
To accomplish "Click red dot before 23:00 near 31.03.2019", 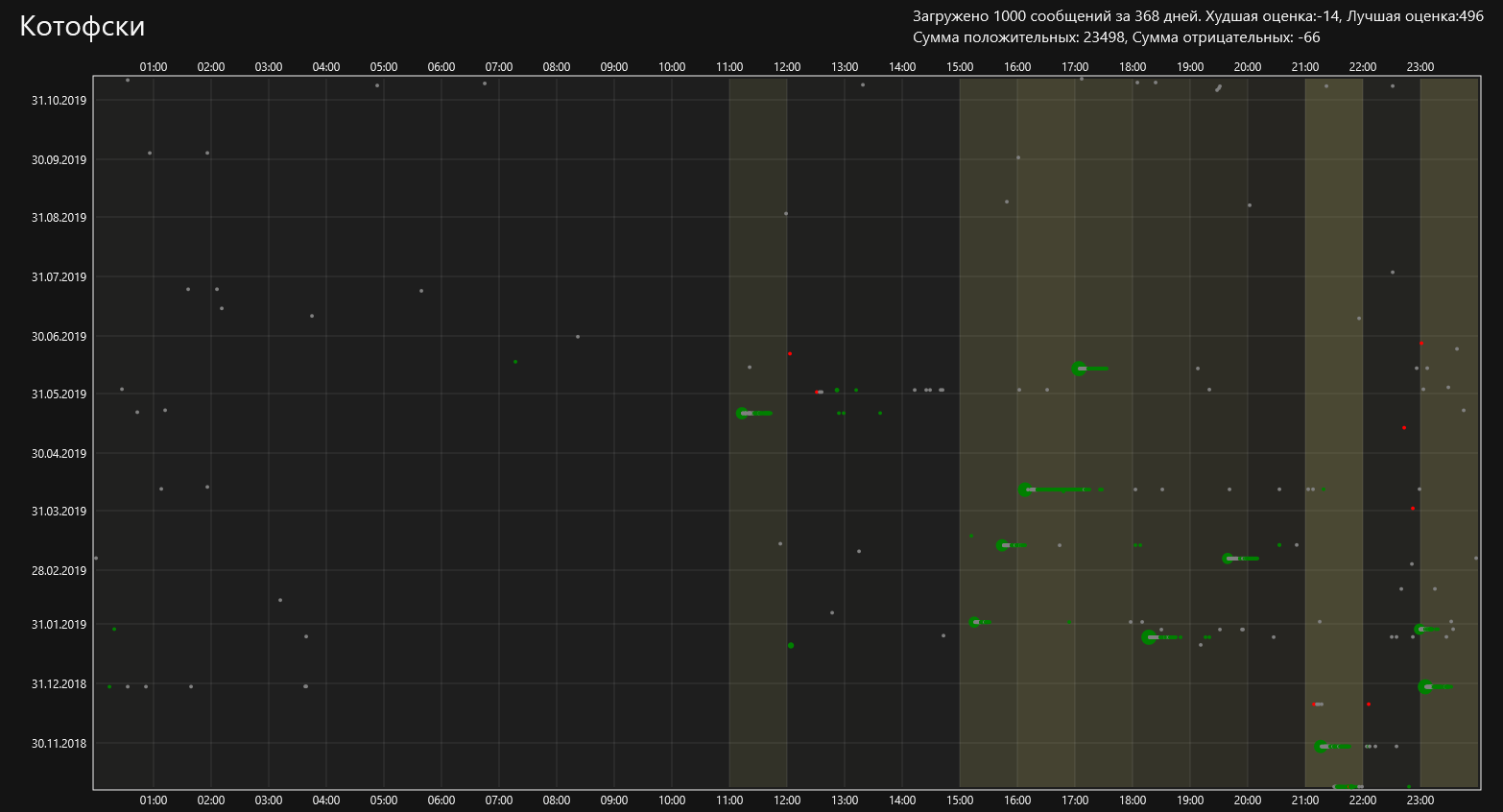I will tap(1413, 508).
